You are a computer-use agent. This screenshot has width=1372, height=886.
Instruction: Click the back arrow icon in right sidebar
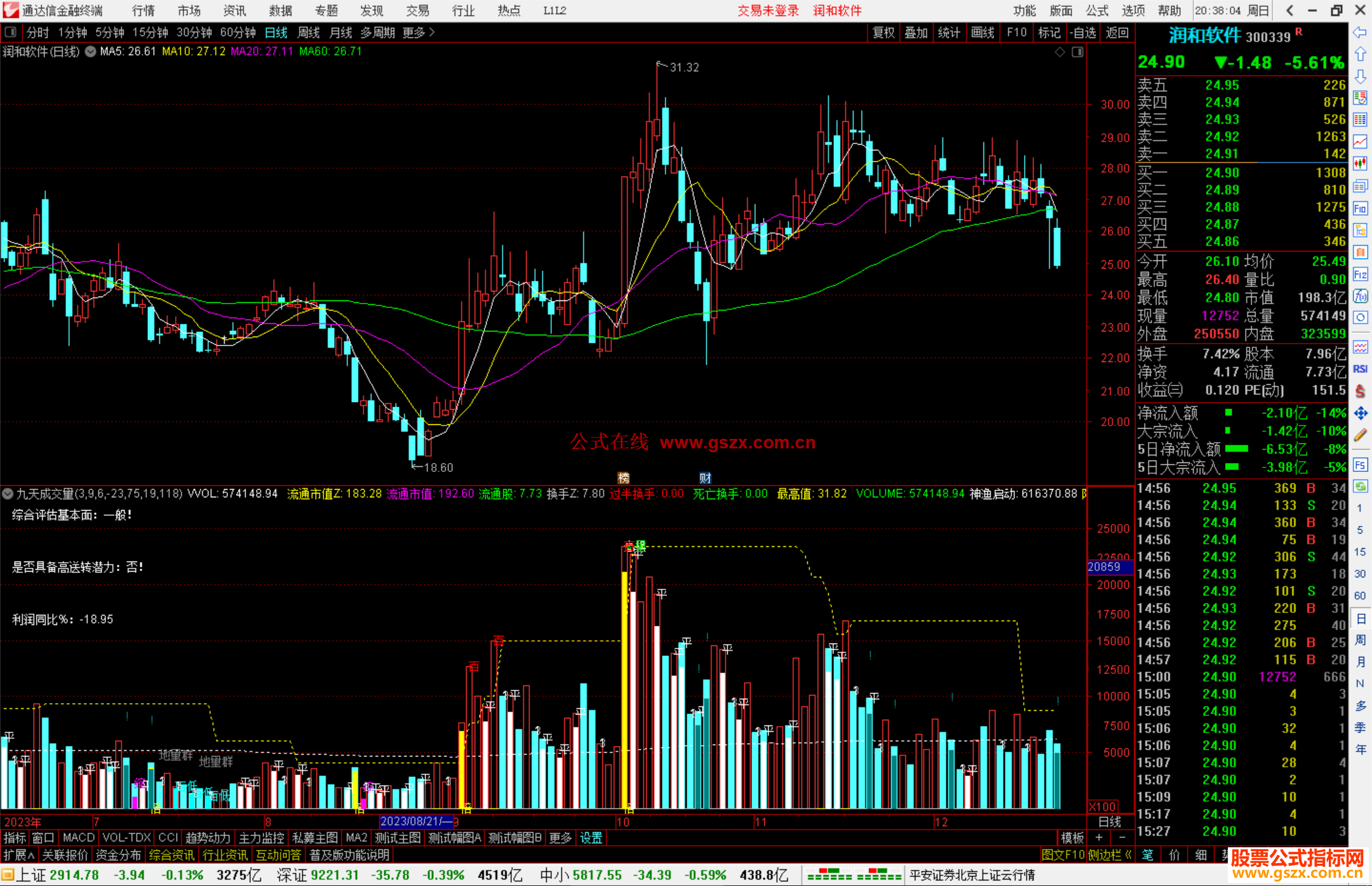click(1360, 32)
